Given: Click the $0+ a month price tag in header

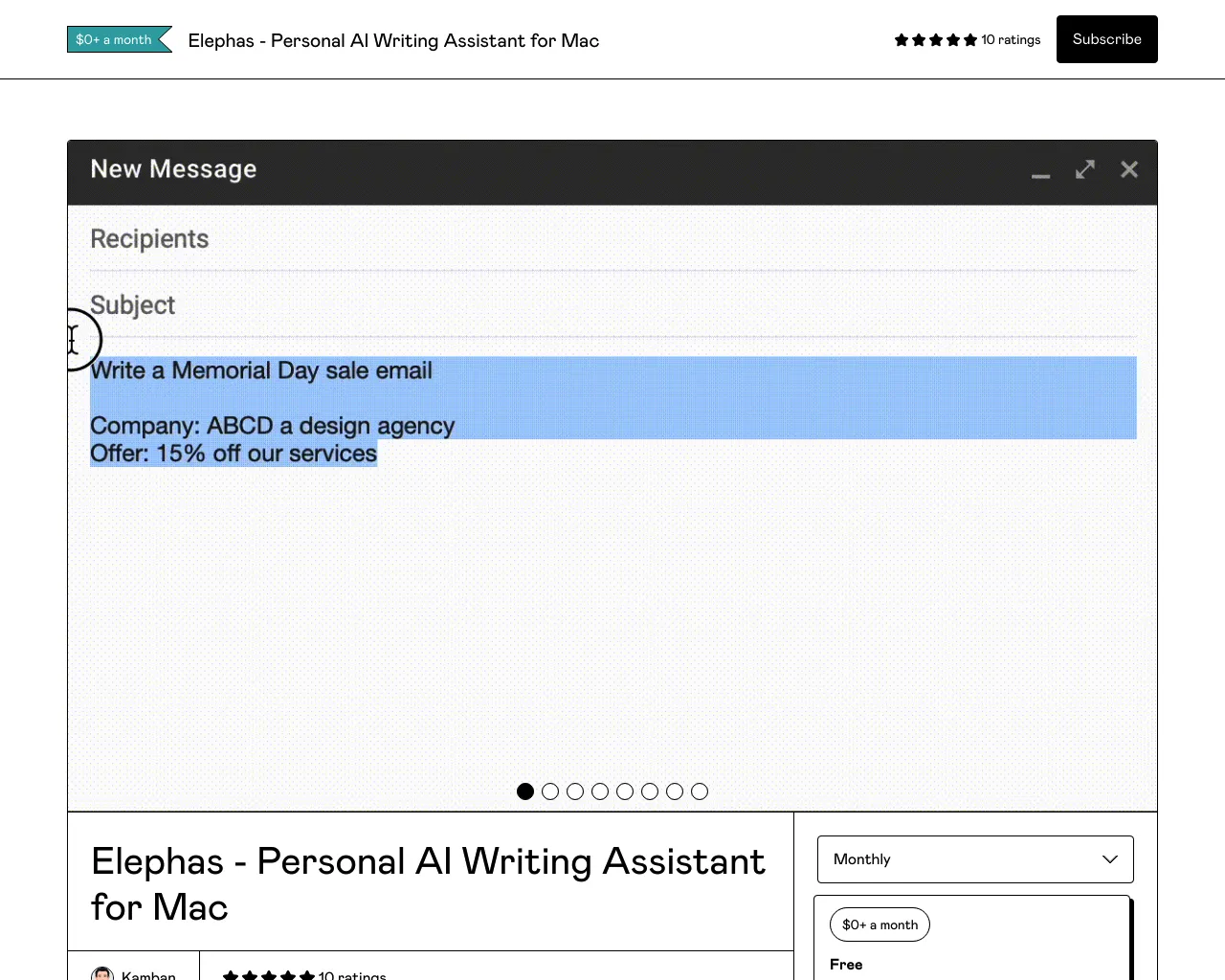Looking at the screenshot, I should click(x=120, y=39).
